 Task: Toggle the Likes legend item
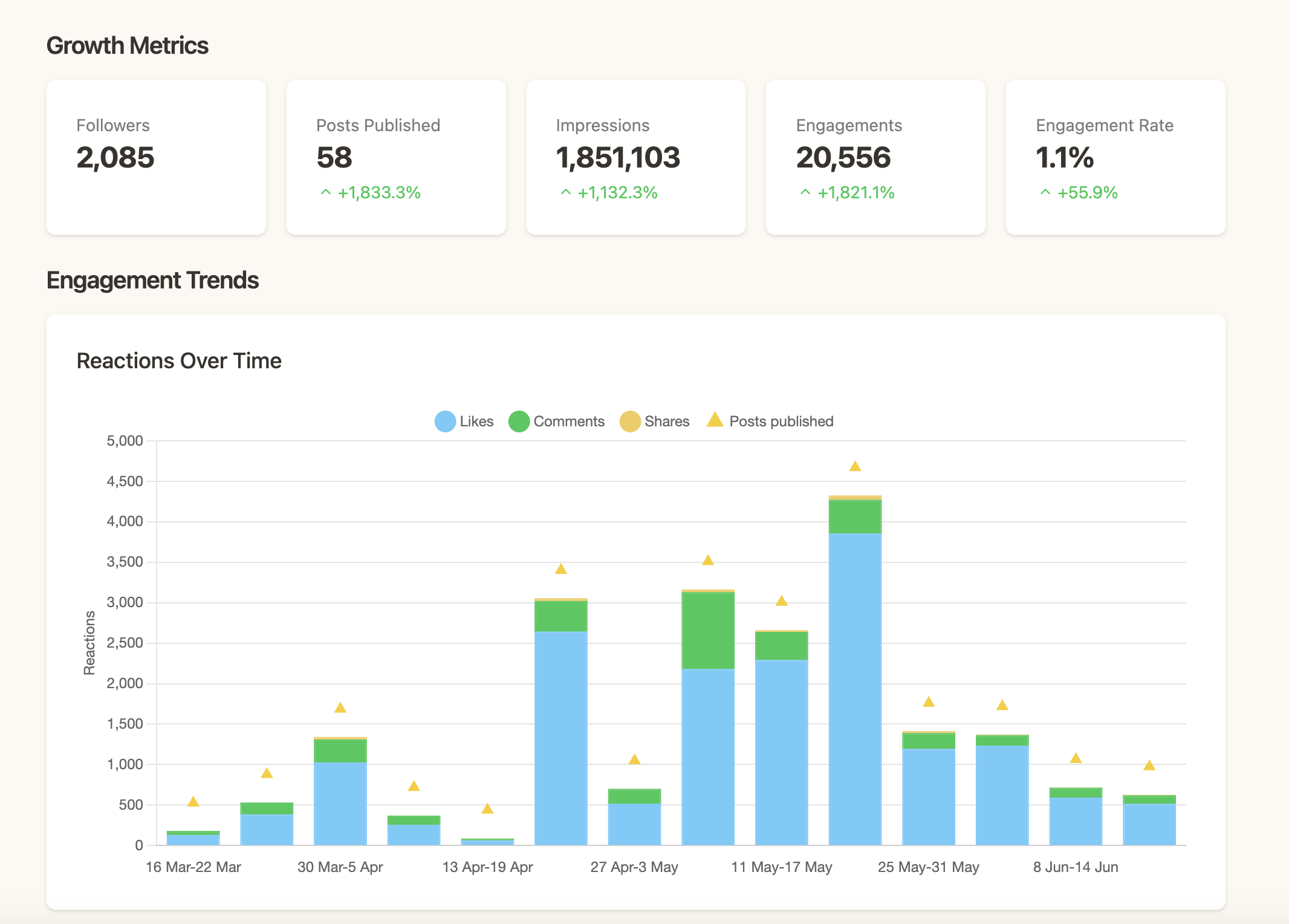tap(464, 421)
